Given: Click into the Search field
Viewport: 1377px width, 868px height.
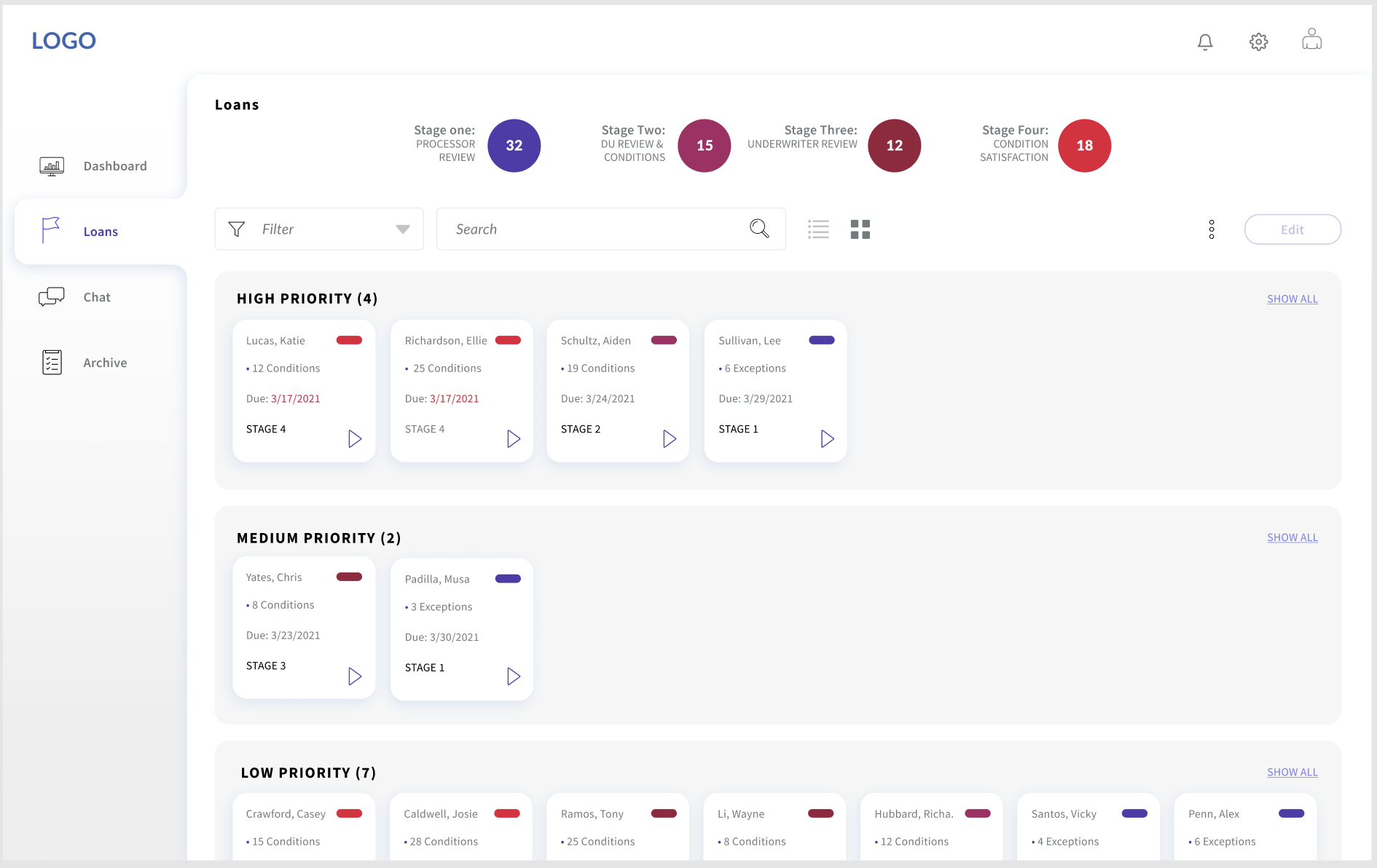Looking at the screenshot, I should pos(611,229).
